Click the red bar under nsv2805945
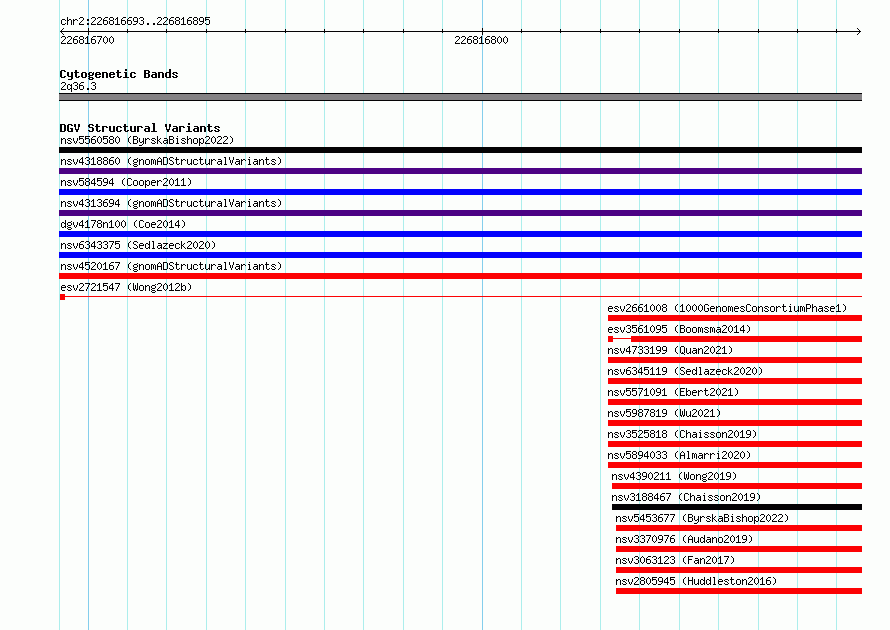Screen dimensions: 890x630 [738, 591]
